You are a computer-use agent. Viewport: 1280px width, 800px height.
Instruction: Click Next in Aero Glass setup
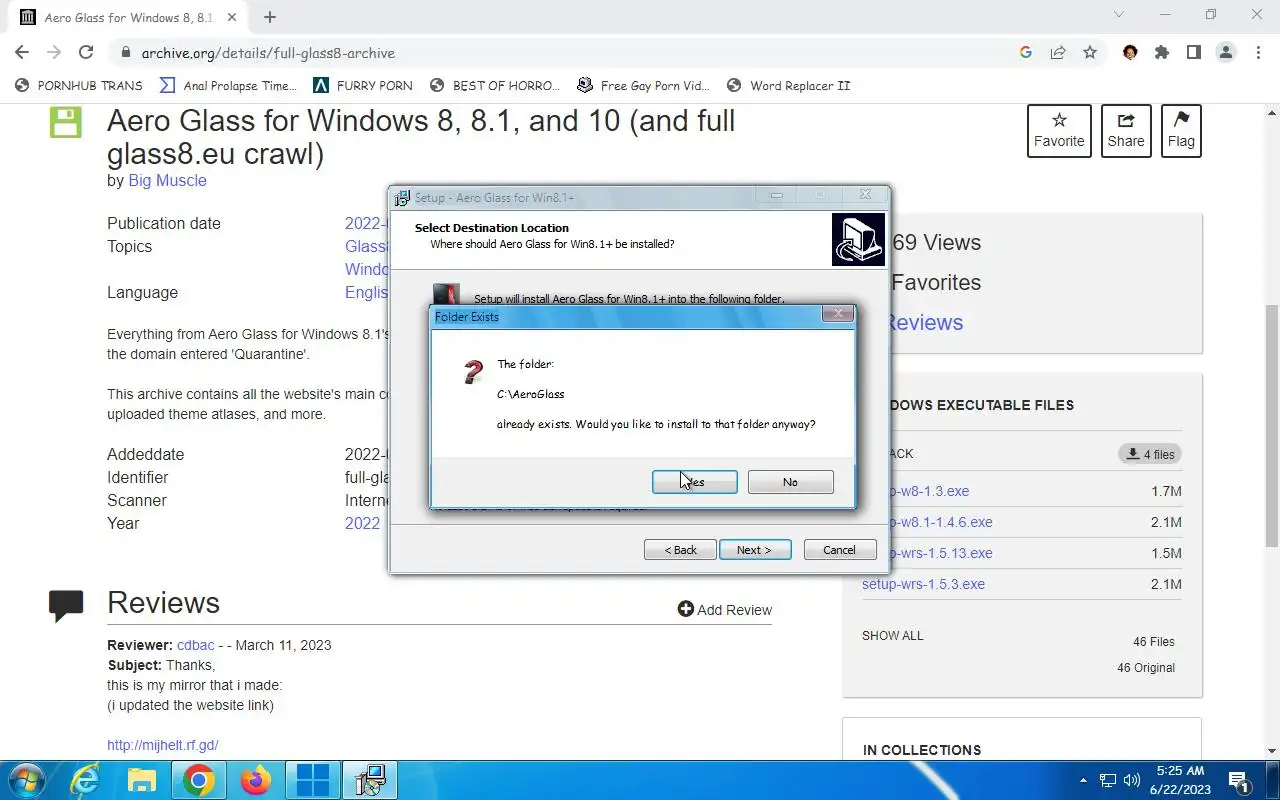tap(755, 550)
